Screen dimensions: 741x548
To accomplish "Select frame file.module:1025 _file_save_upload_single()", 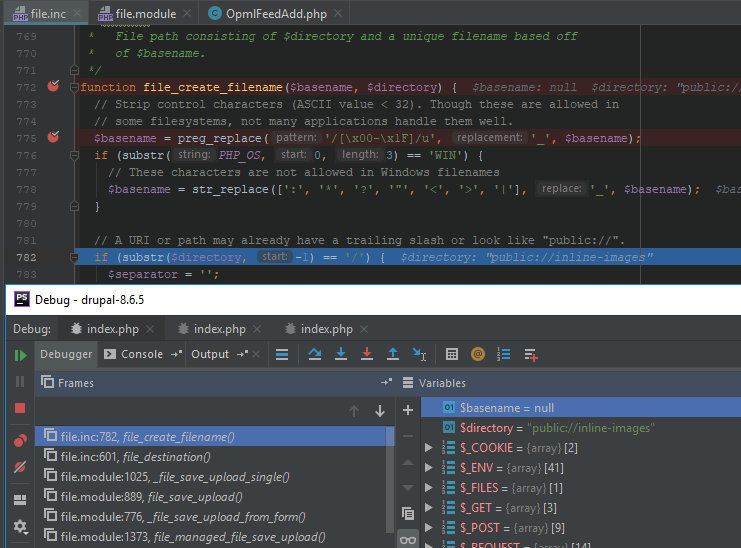I will point(211,477).
